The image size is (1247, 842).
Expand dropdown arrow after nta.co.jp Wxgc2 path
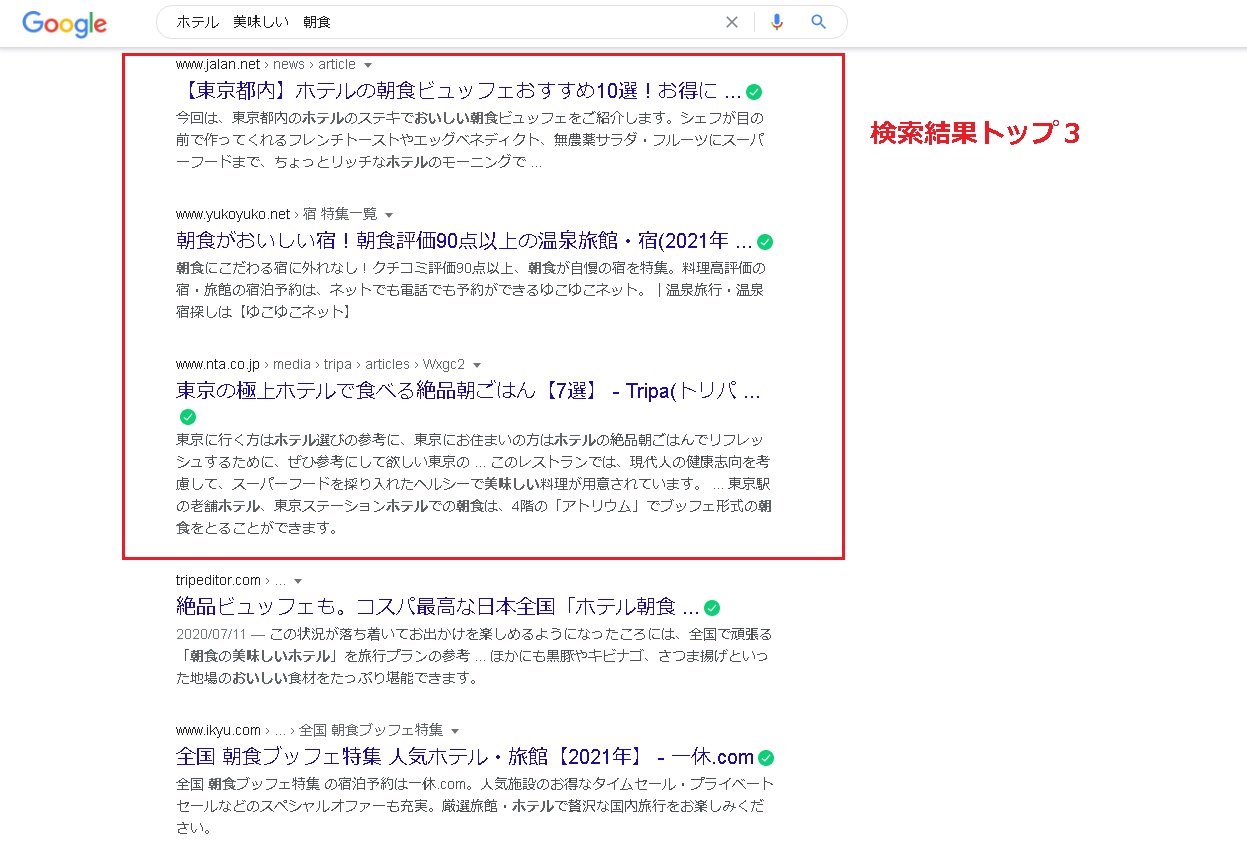pos(477,365)
